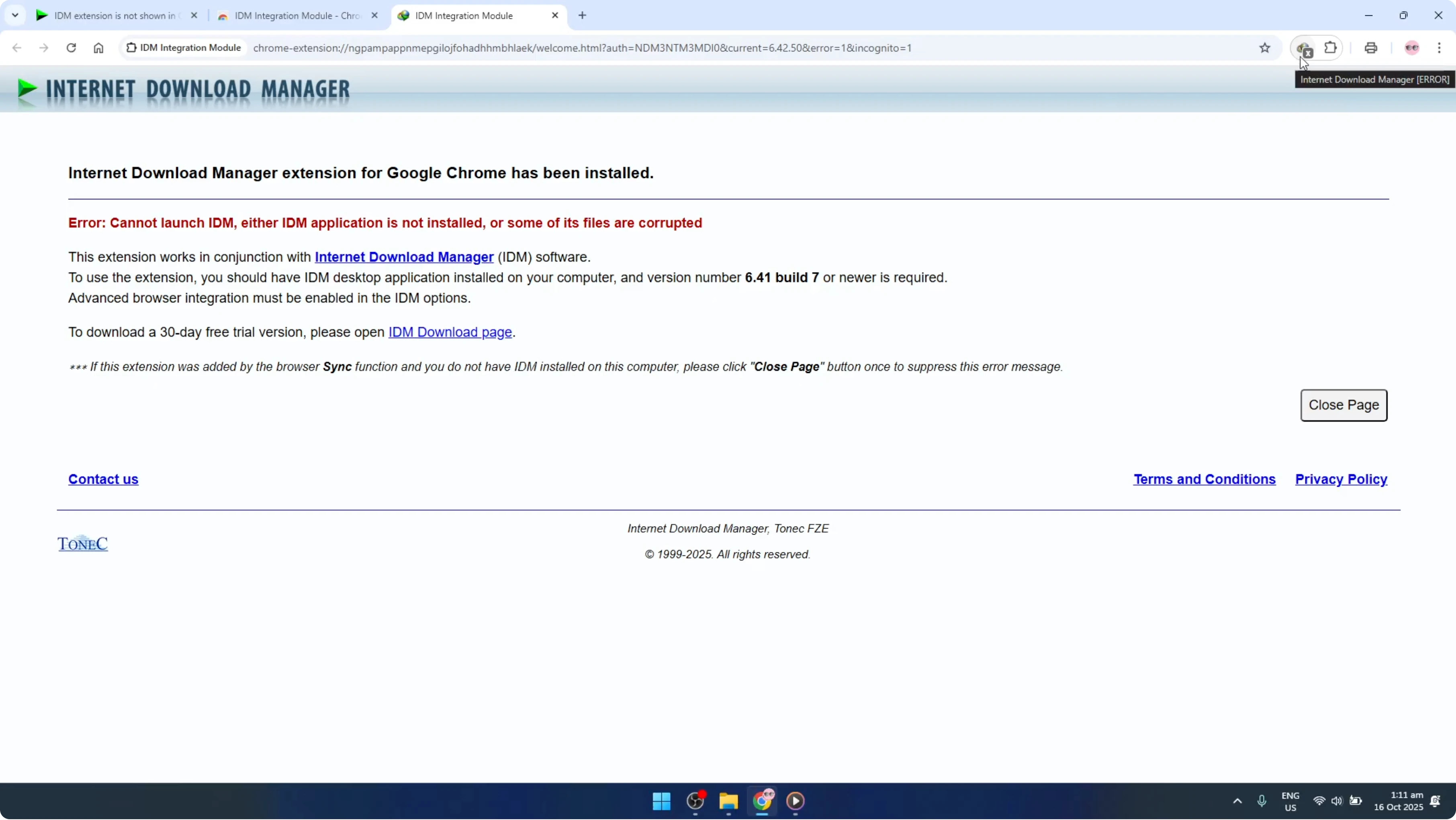1456x820 pixels.
Task: Click the Chrome profile avatar
Action: (x=1411, y=48)
